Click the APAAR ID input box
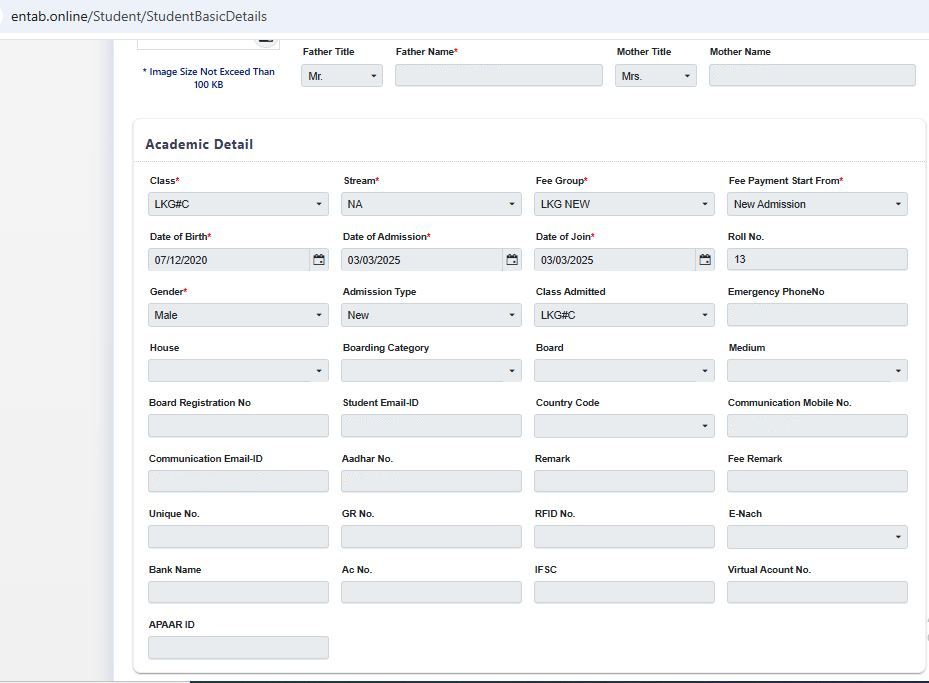The image size is (929, 683). coord(238,648)
